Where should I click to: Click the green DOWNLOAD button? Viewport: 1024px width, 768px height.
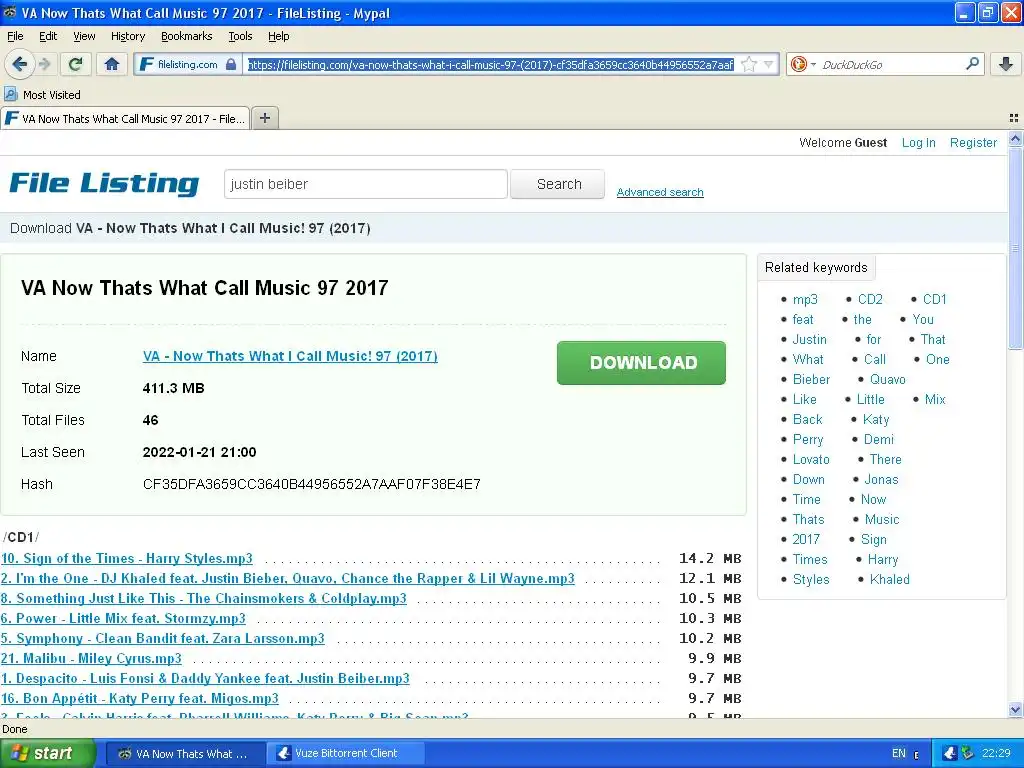pyautogui.click(x=641, y=362)
